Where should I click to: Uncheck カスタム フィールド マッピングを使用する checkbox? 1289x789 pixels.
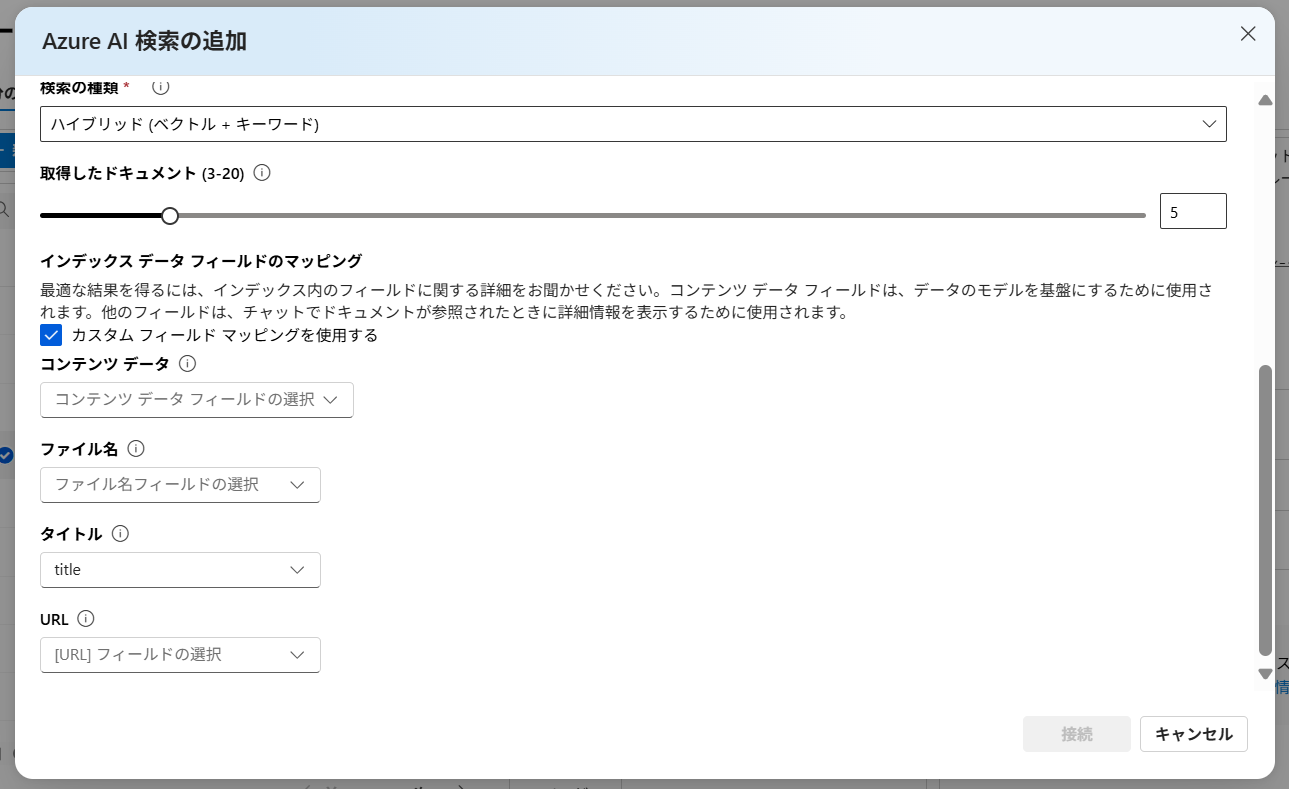51,335
